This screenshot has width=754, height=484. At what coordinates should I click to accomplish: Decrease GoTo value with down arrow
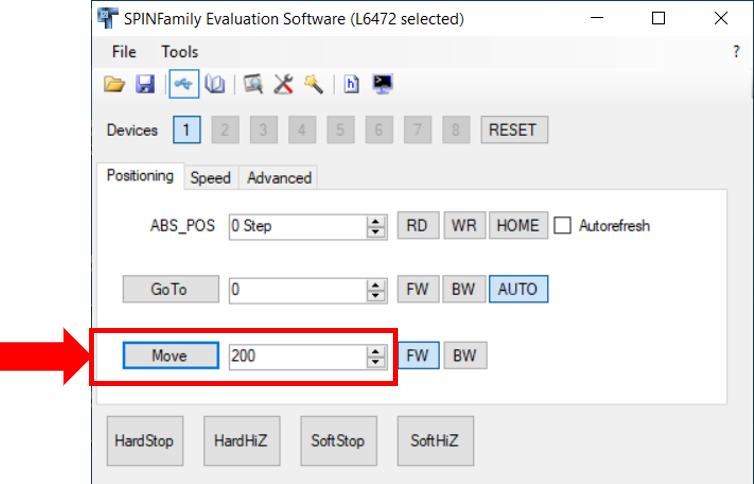pyautogui.click(x=376, y=296)
